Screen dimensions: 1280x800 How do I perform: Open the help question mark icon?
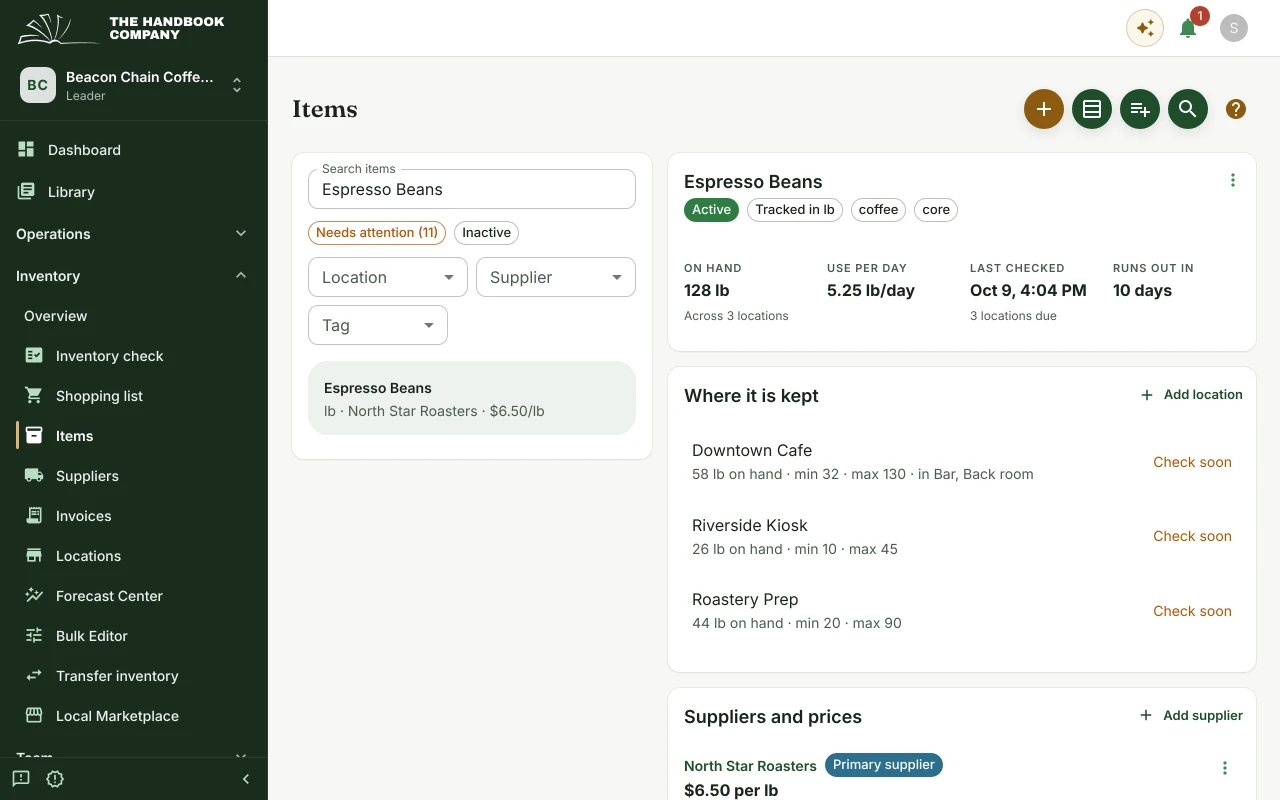pos(1236,109)
